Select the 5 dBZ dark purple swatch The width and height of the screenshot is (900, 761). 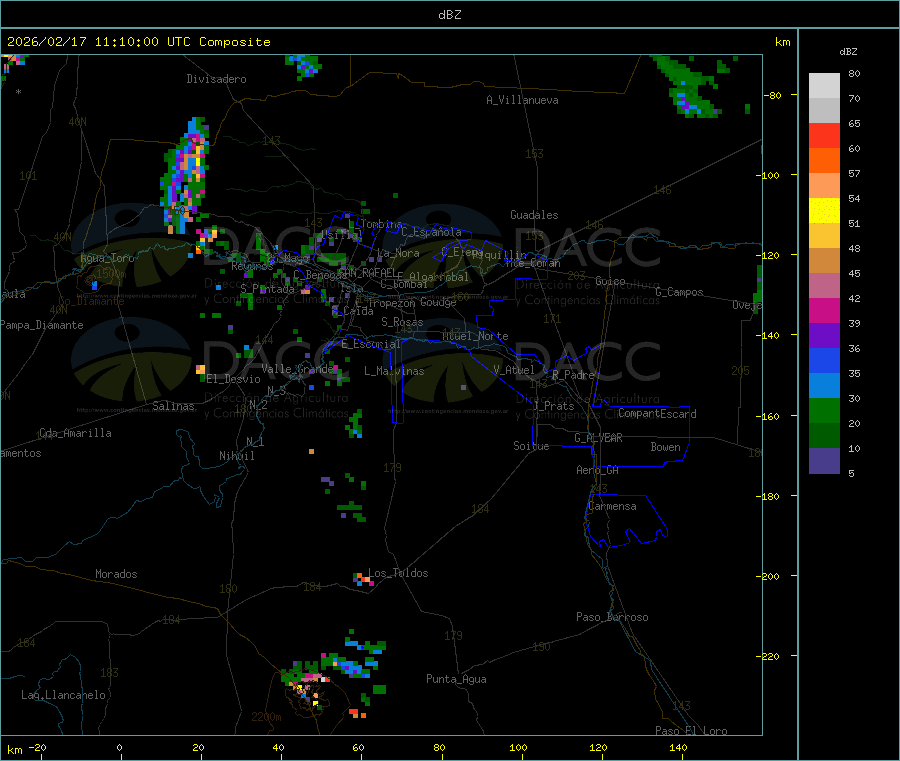click(824, 461)
